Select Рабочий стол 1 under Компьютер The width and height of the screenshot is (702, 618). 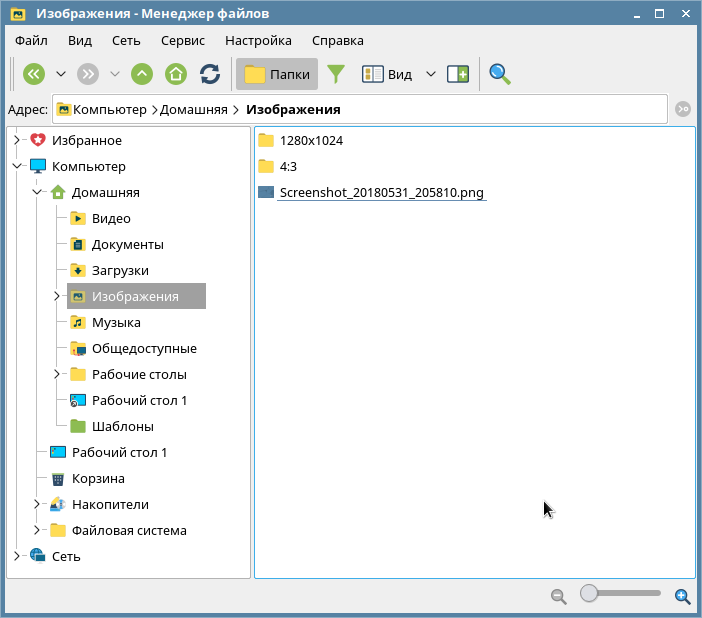[x=120, y=452]
